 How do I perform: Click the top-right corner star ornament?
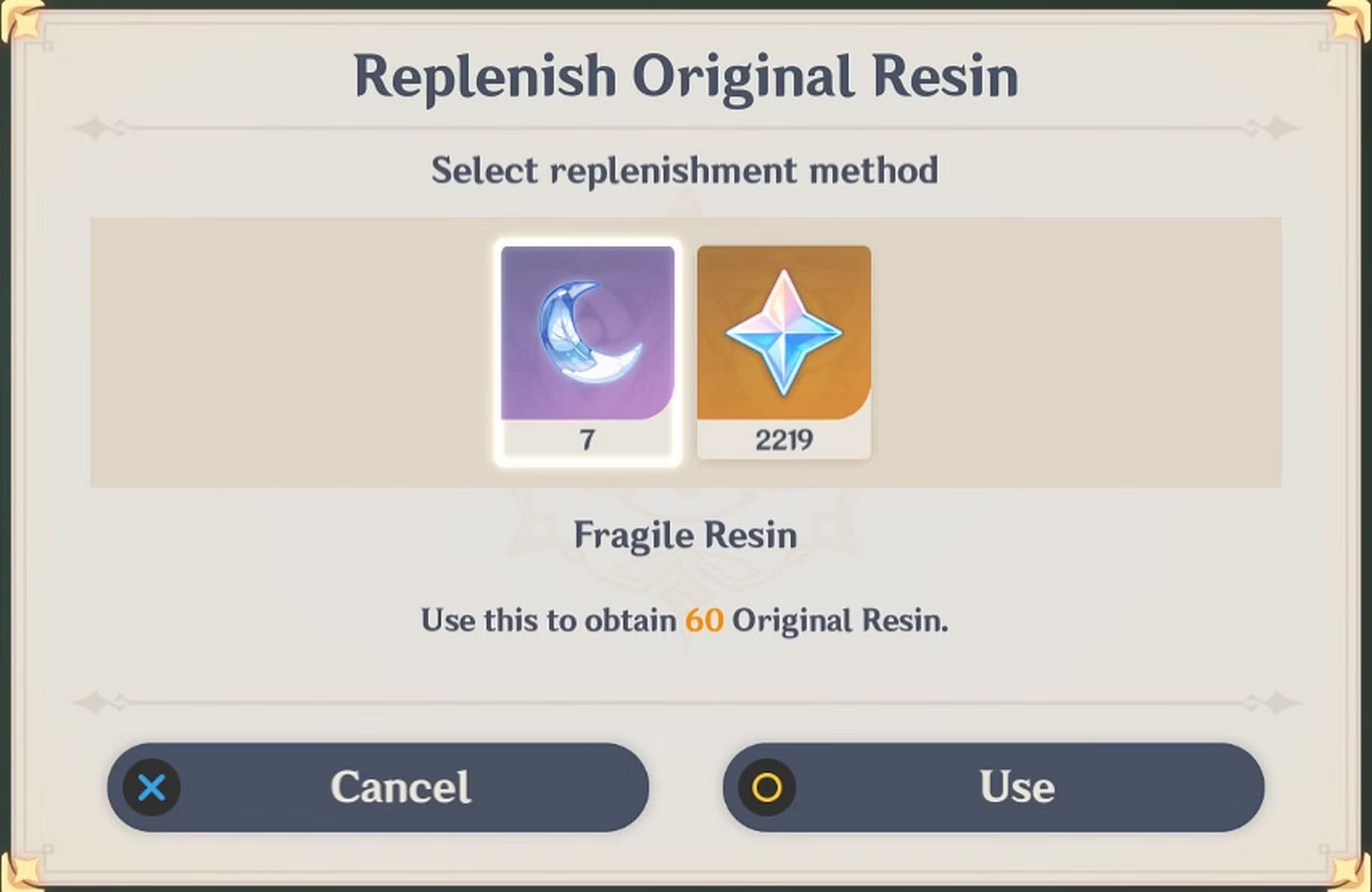1350,21
